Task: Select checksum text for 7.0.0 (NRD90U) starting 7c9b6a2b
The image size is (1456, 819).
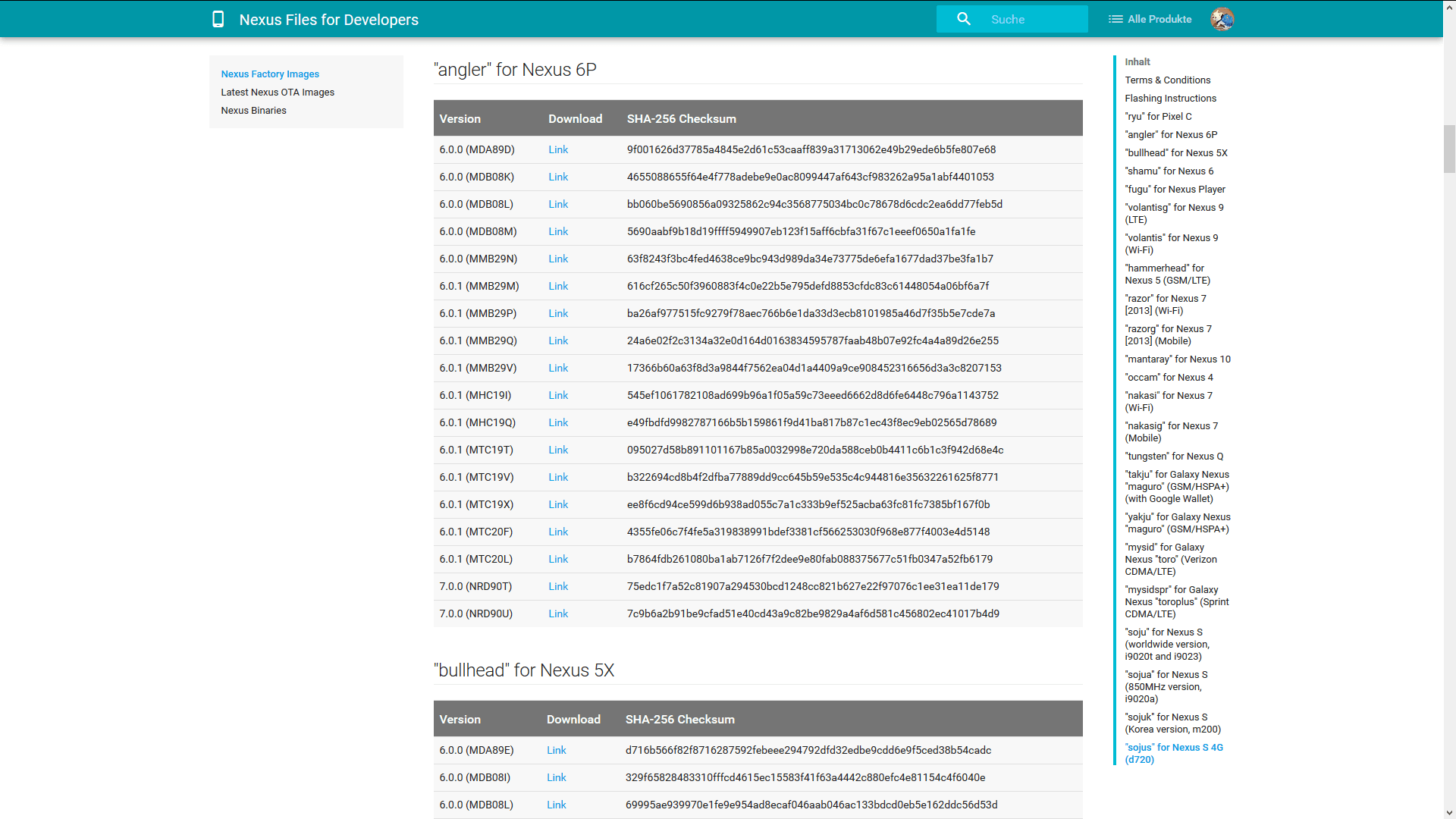Action: (x=813, y=614)
